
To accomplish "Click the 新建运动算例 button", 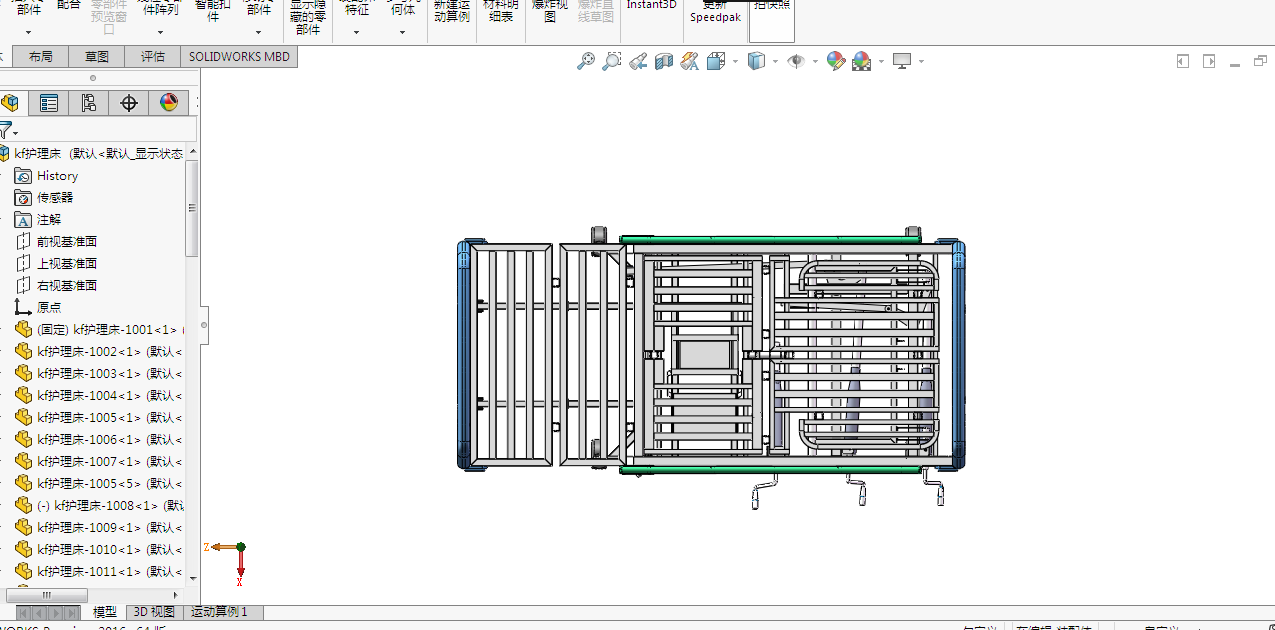I will [452, 11].
